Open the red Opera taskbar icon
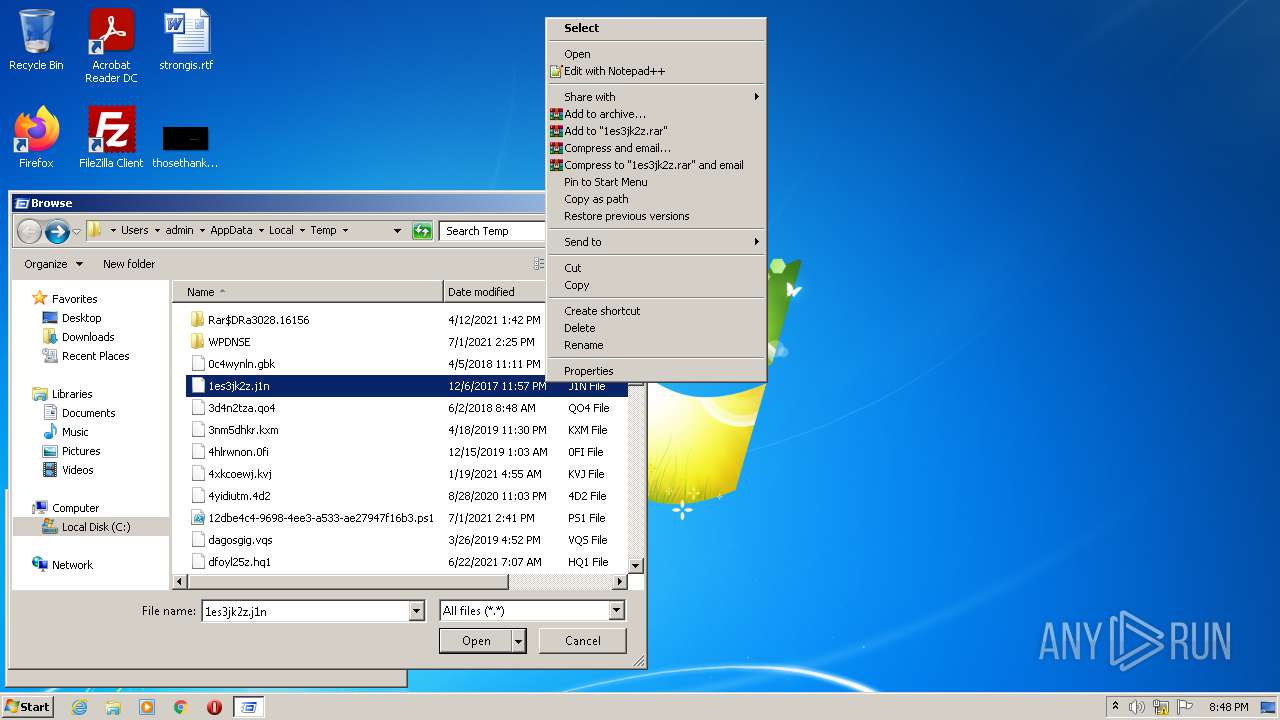The width and height of the screenshot is (1280, 720). coord(214,707)
